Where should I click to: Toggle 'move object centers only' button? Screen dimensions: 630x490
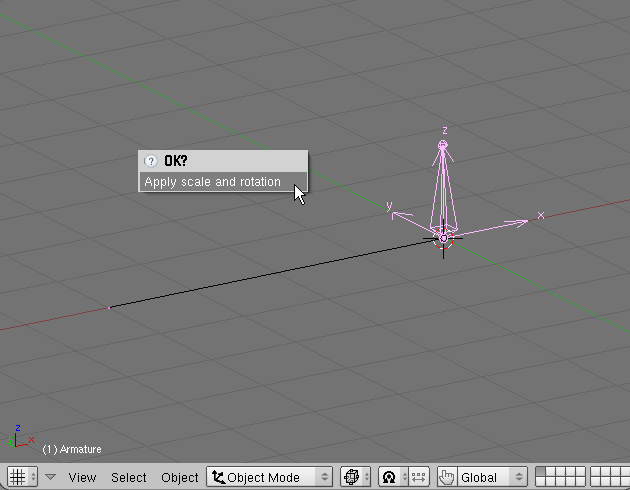point(419,477)
